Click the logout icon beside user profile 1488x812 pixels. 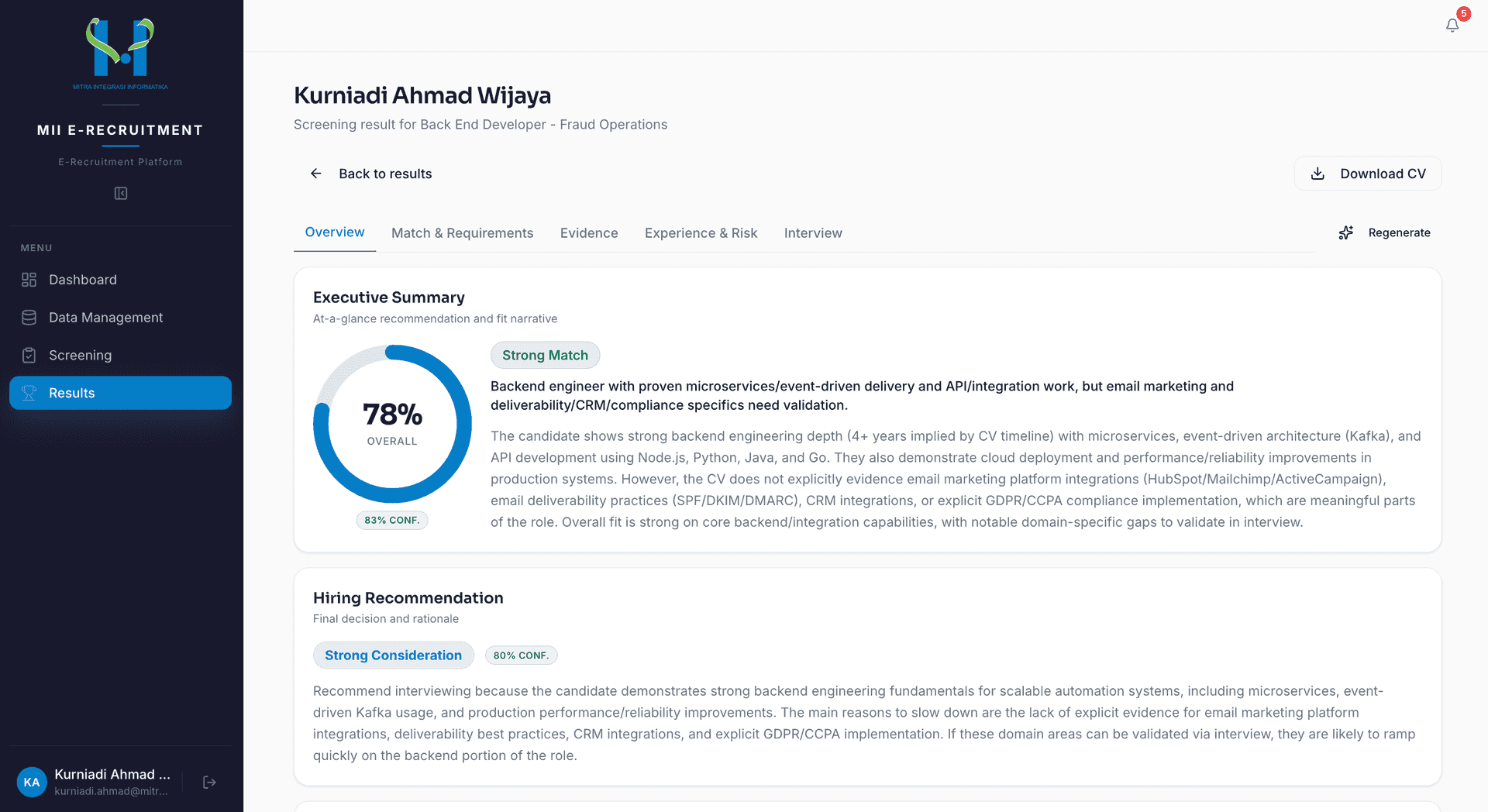click(x=209, y=783)
